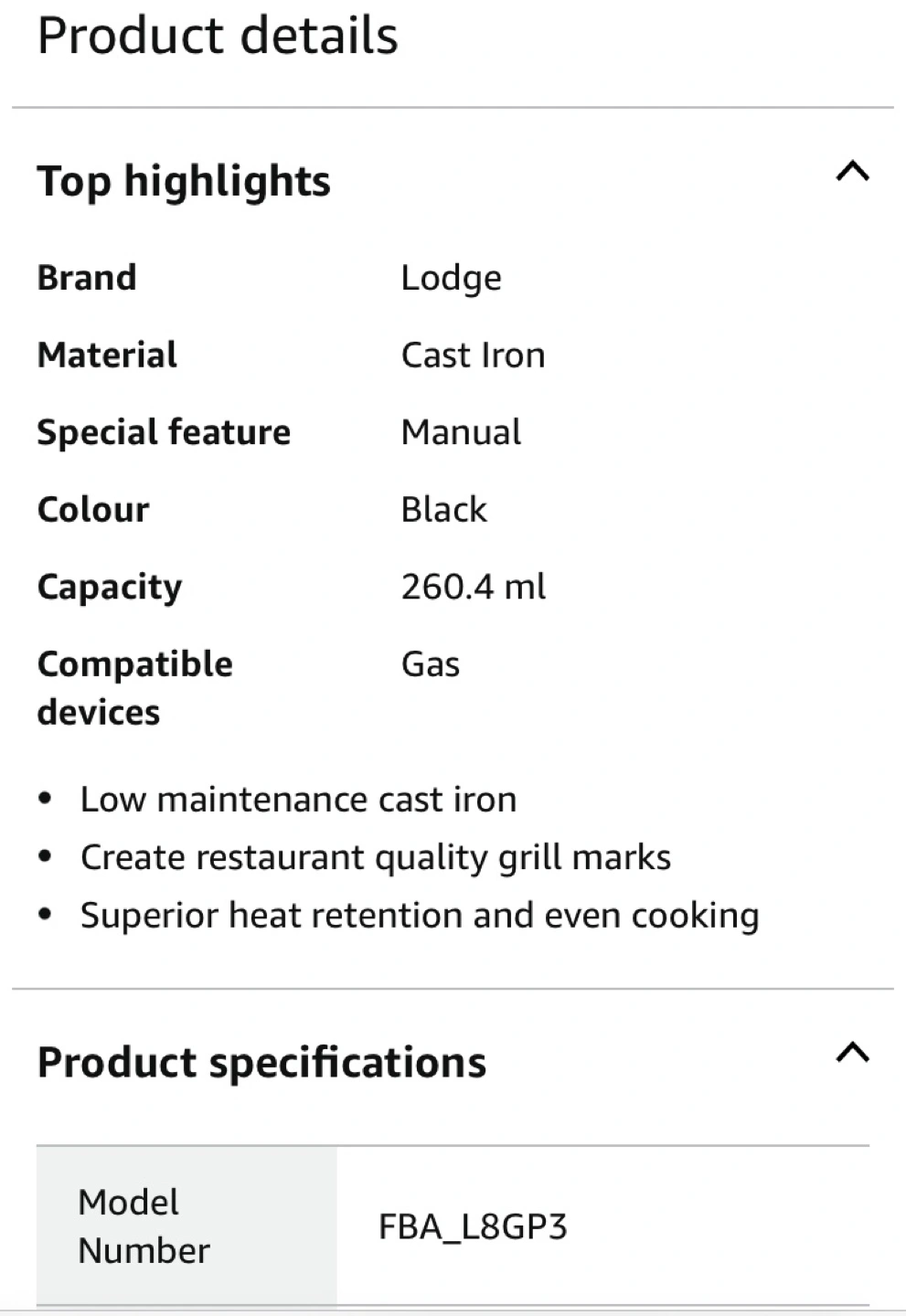Click the Top highlights heading
Image resolution: width=906 pixels, height=1316 pixels.
coord(184,181)
